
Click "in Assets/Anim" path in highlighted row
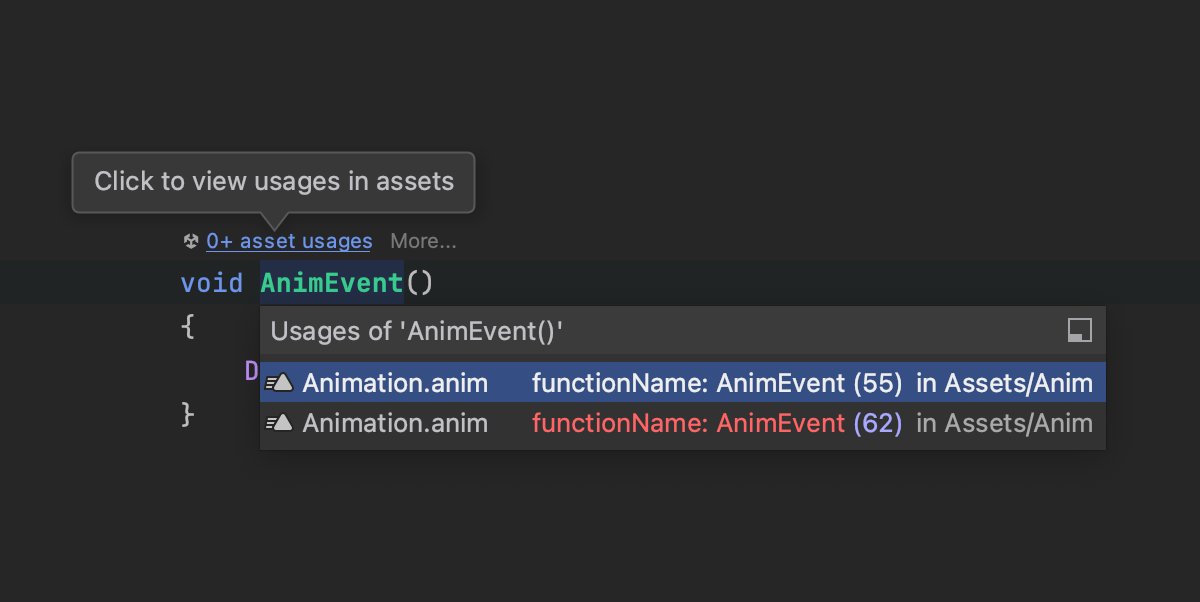(1004, 382)
